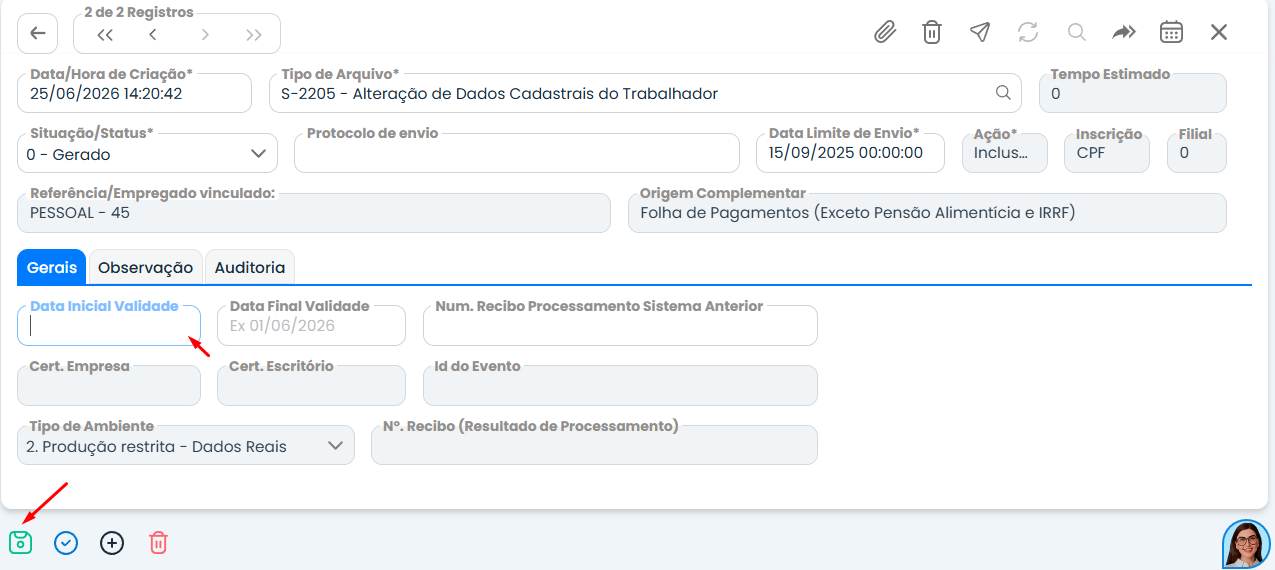Click the Inscrição field showing CPF
The image size is (1275, 570).
1107,153
